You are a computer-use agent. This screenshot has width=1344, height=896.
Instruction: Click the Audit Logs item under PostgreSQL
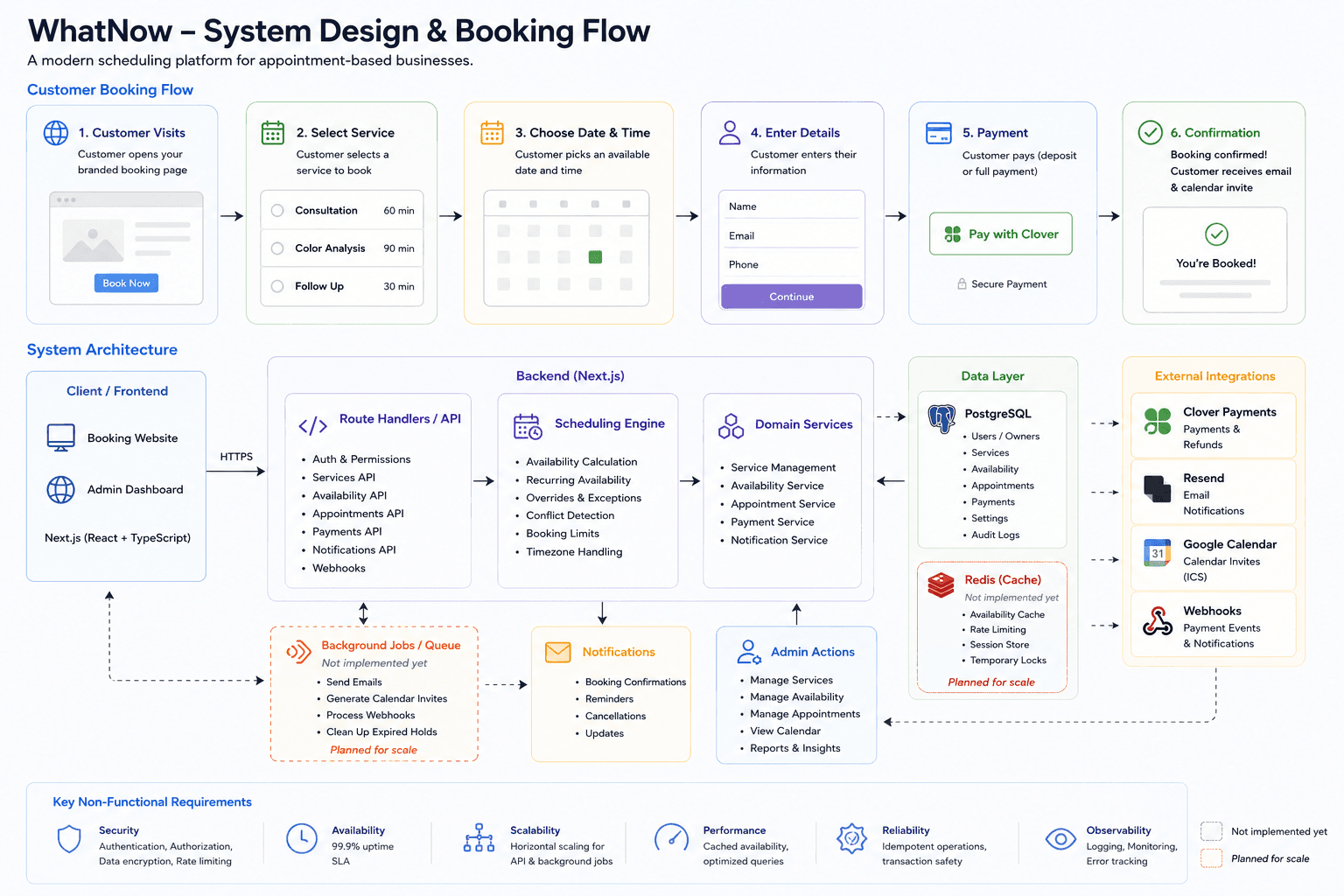pos(996,535)
